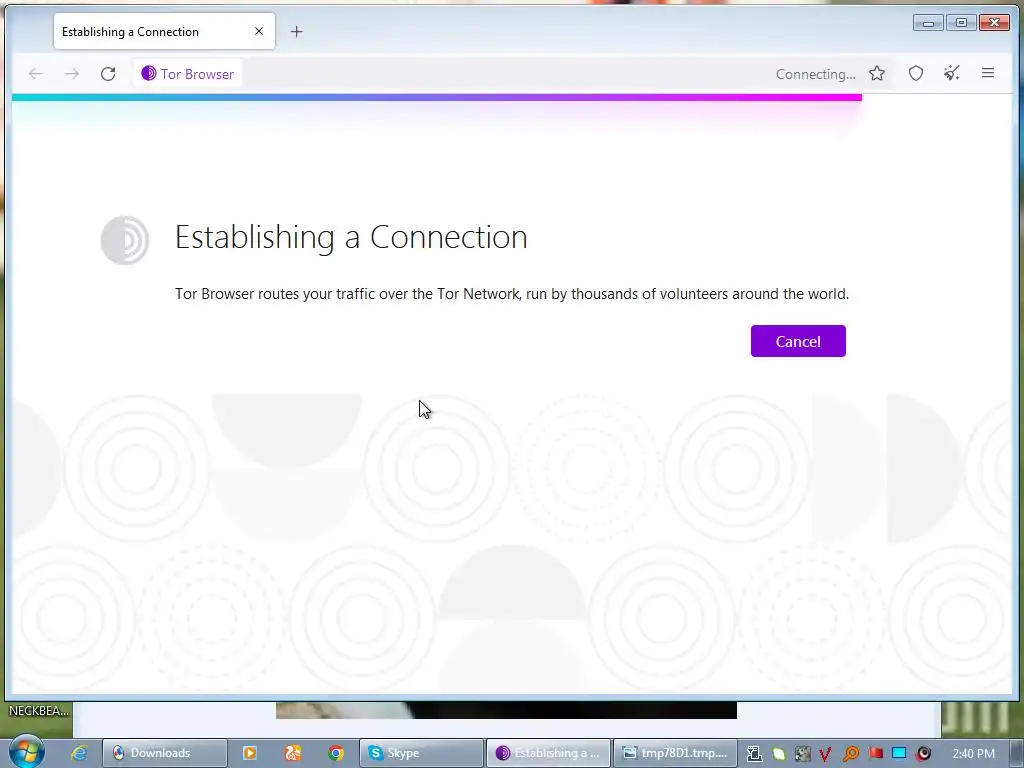Click the orange magnifier tray icon
Screen dimensions: 1024x768
tap(850, 754)
